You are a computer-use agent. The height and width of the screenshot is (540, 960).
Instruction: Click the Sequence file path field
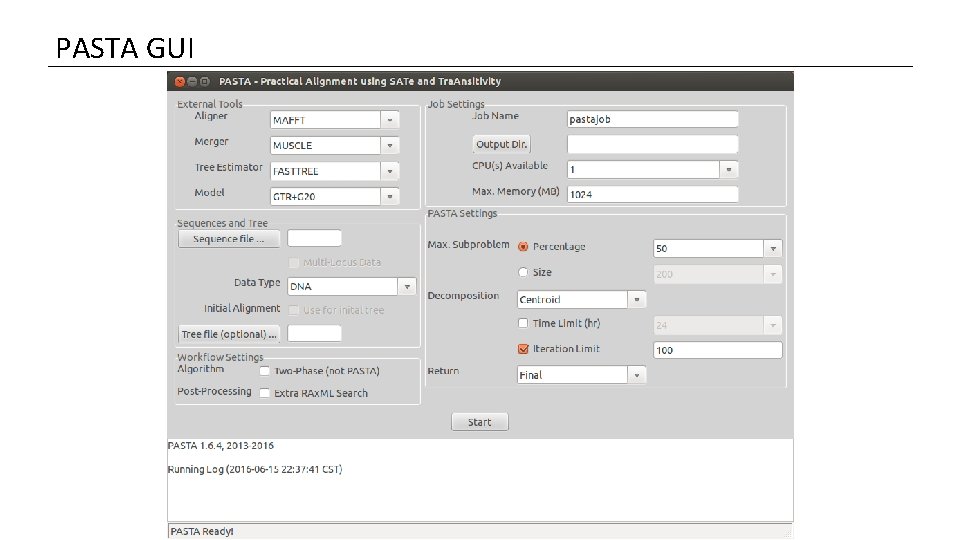coord(315,239)
